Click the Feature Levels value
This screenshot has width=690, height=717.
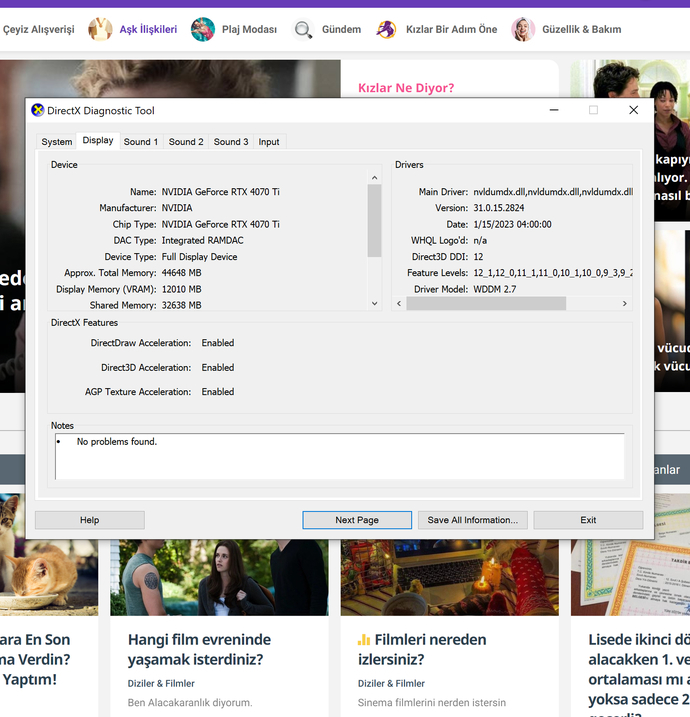[553, 273]
